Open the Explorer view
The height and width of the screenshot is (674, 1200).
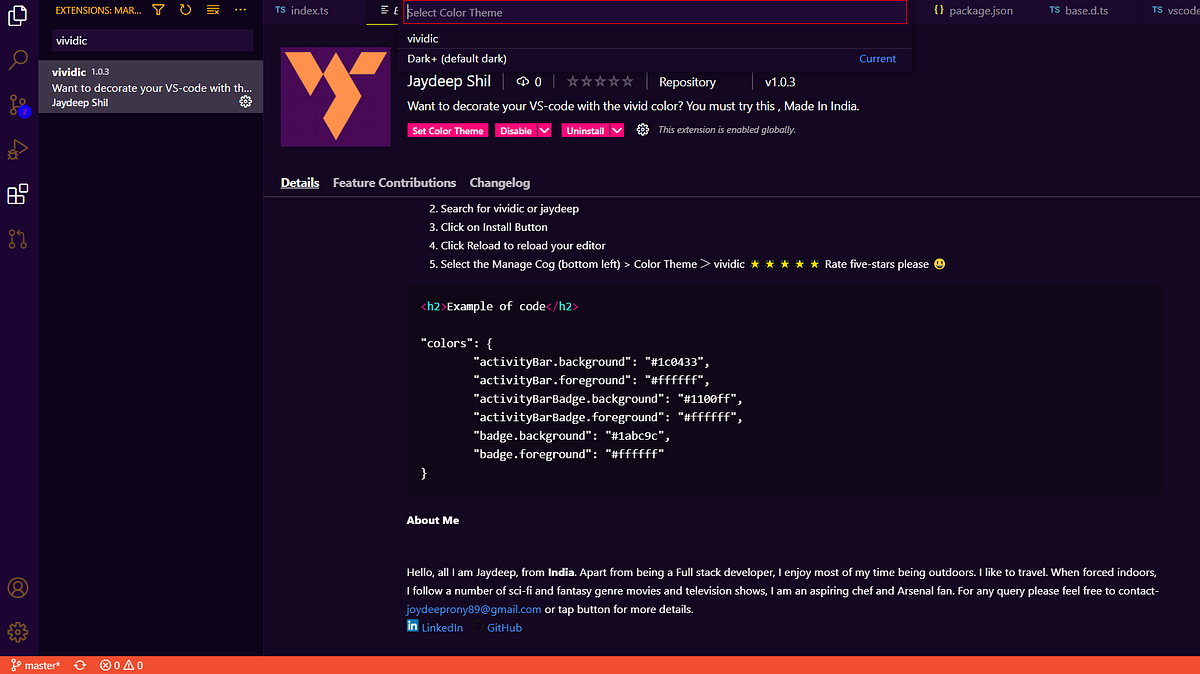pyautogui.click(x=17, y=15)
